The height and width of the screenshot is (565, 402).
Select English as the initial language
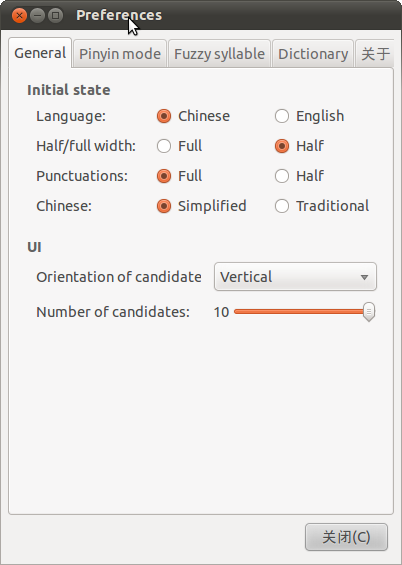(x=282, y=116)
